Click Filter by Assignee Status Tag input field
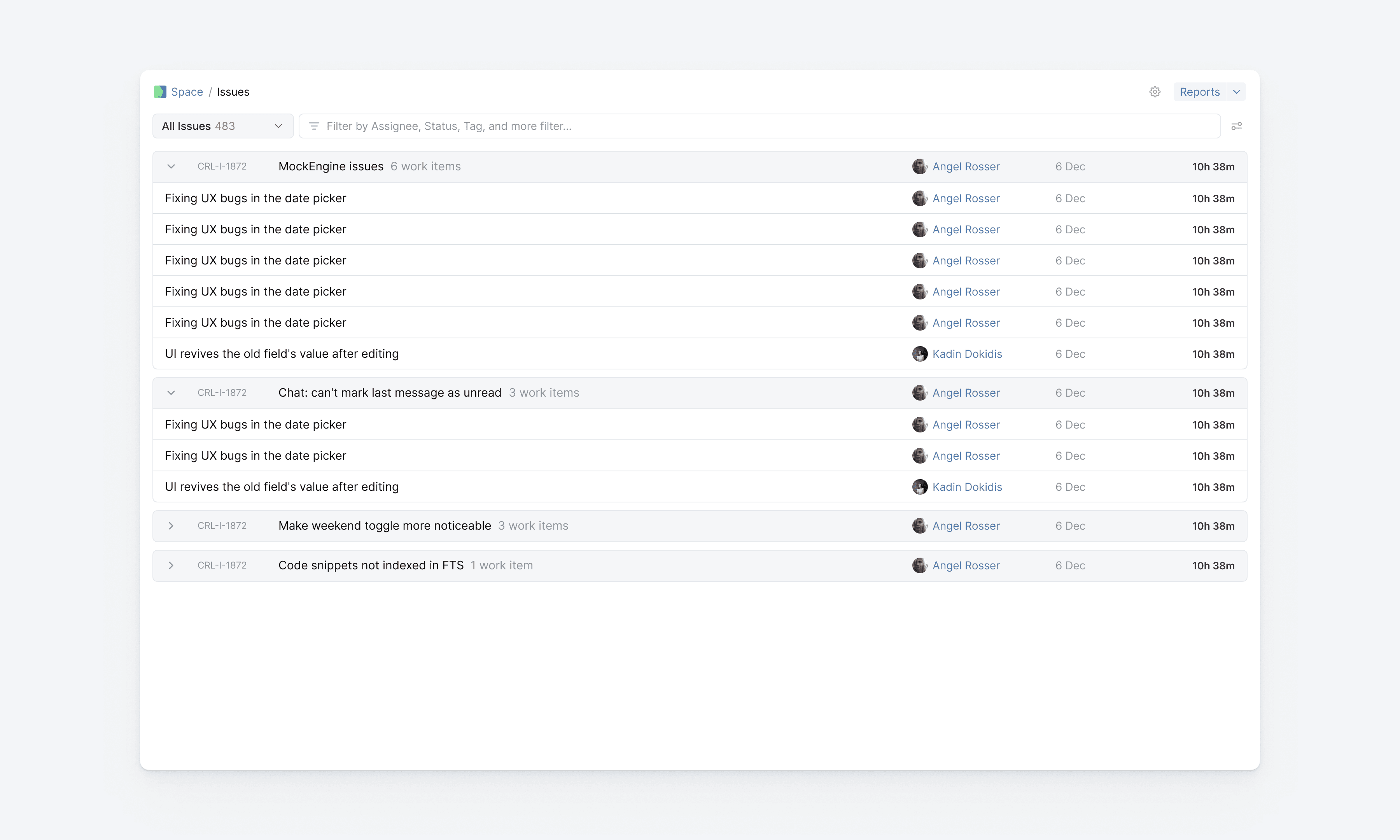 pyautogui.click(x=759, y=126)
